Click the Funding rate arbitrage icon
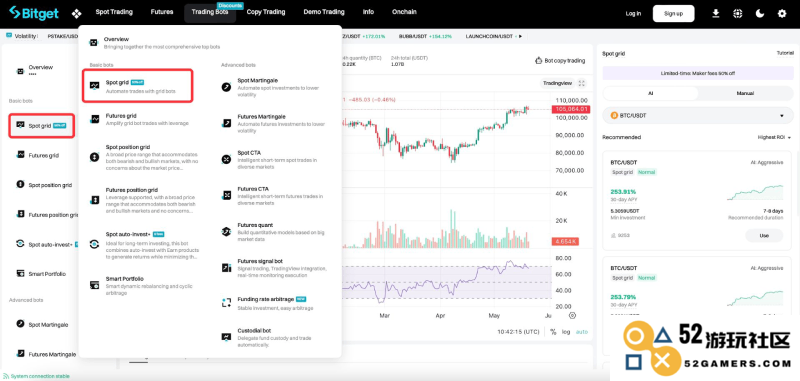 (226, 302)
